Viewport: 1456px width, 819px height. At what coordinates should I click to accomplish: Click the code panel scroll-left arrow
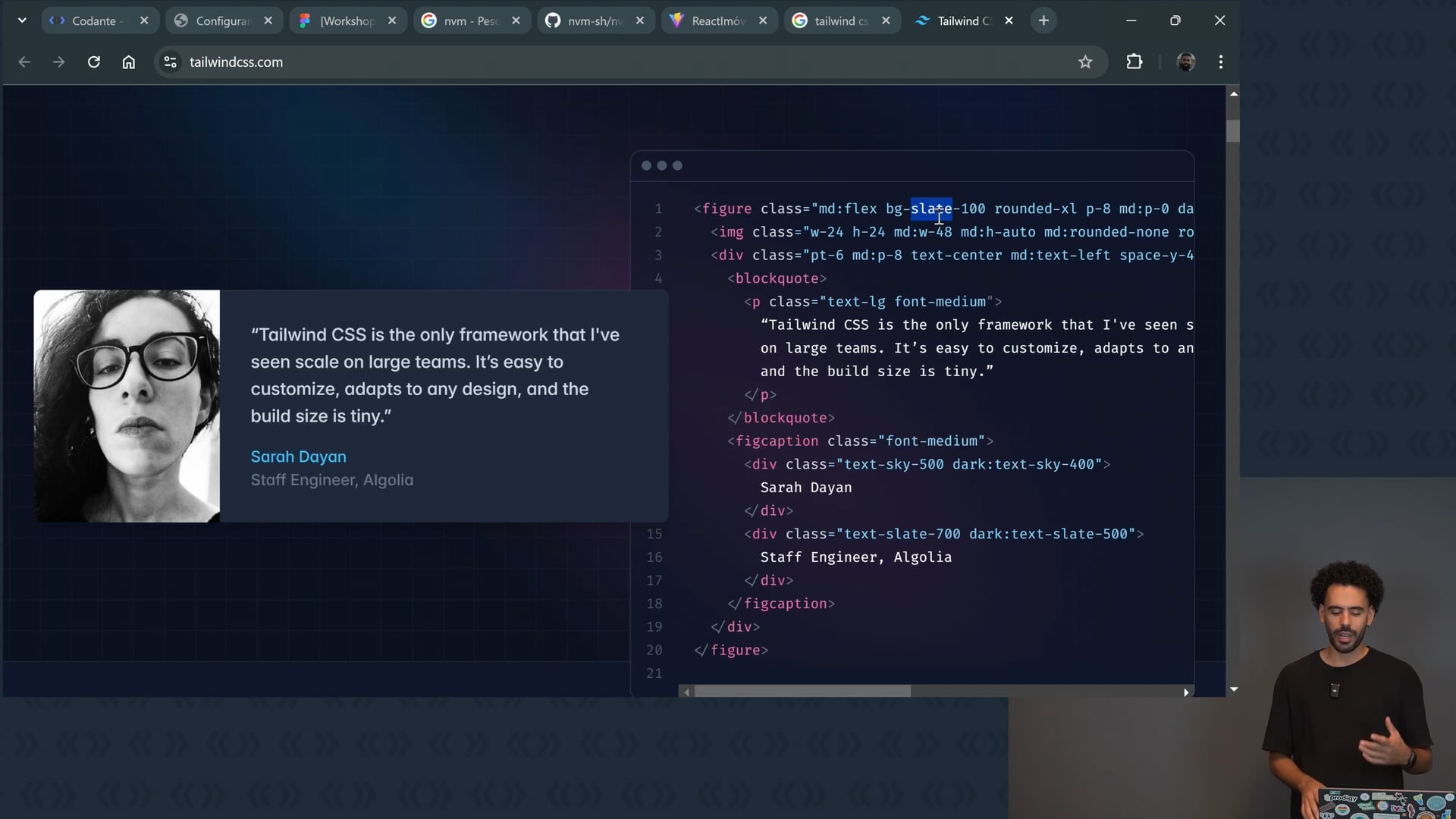[x=687, y=692]
